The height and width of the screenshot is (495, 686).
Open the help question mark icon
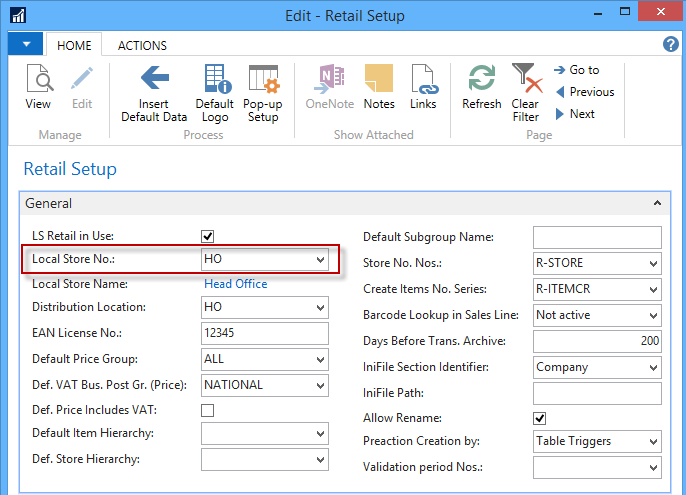(x=671, y=45)
